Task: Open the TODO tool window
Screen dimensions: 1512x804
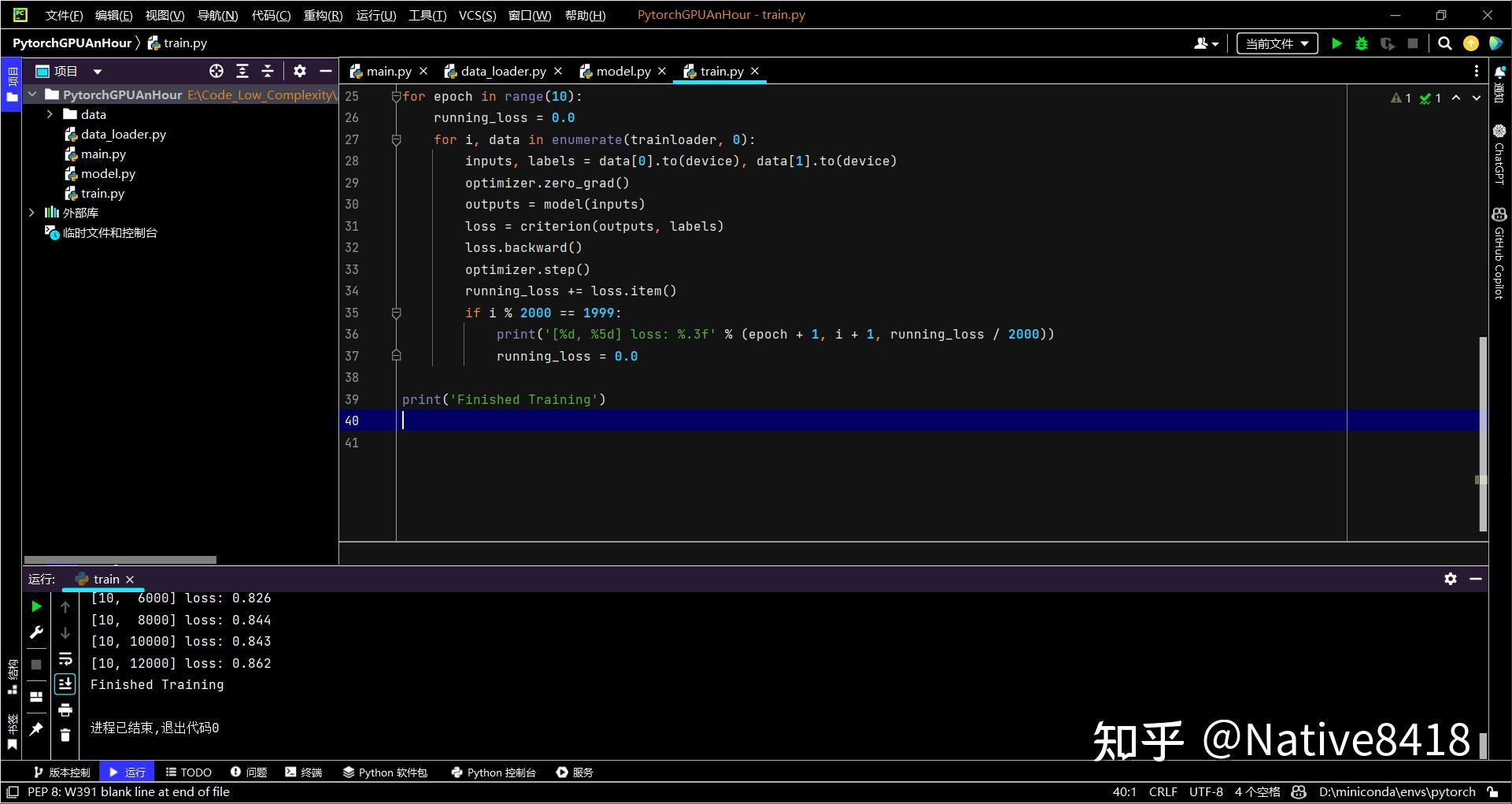Action: [x=188, y=772]
